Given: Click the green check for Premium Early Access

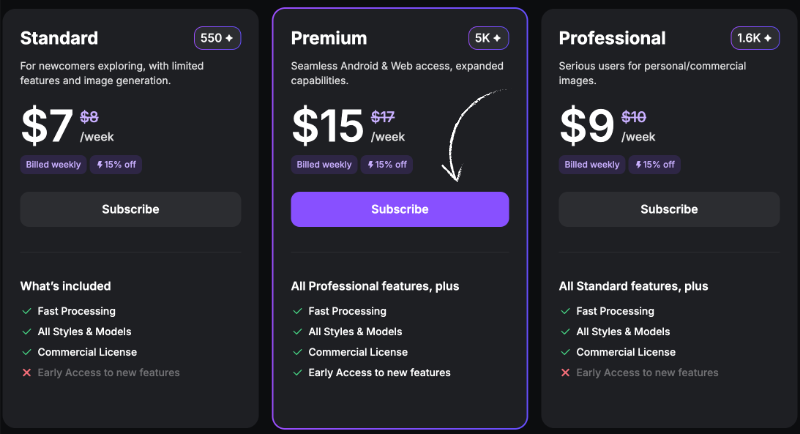Looking at the screenshot, I should pos(297,373).
